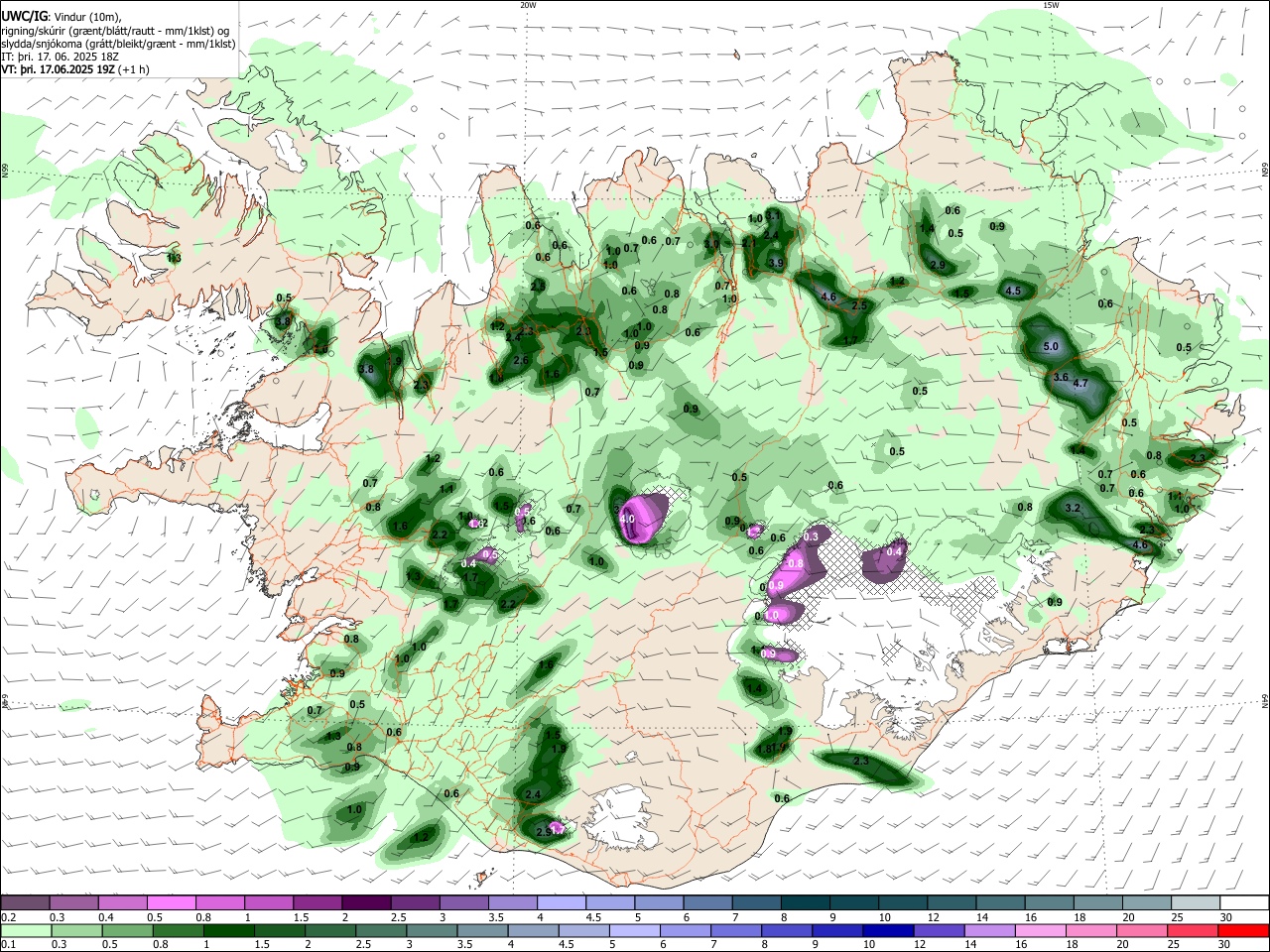
Task: Click the dark teal 8 snow legend swatch
Action: pos(806,902)
